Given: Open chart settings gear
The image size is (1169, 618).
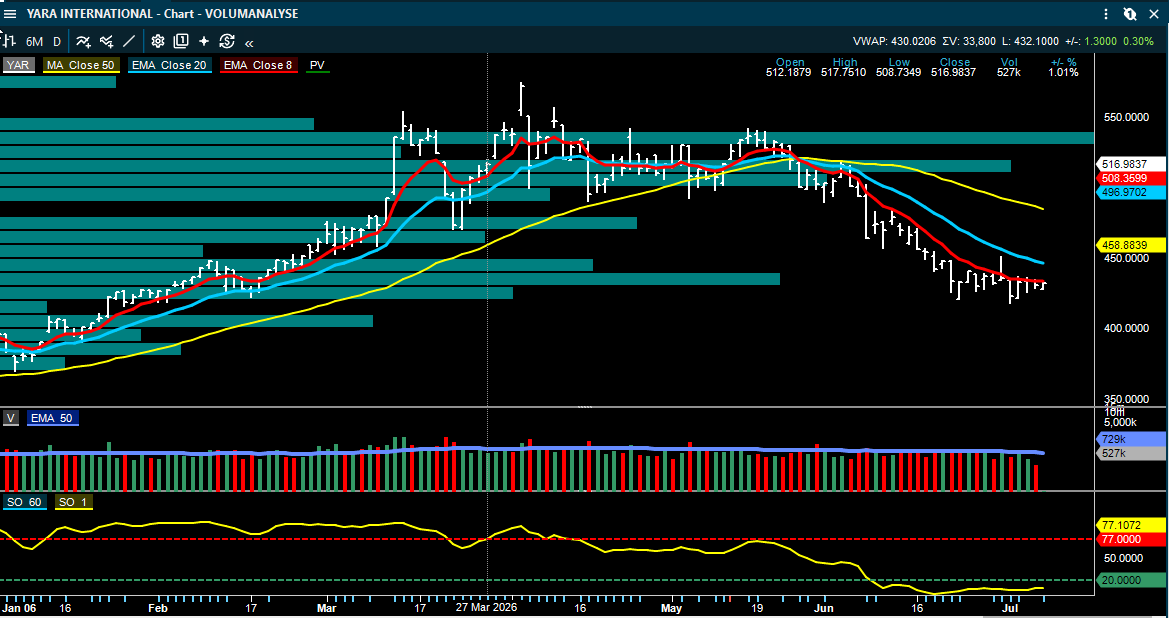Looking at the screenshot, I should [158, 42].
